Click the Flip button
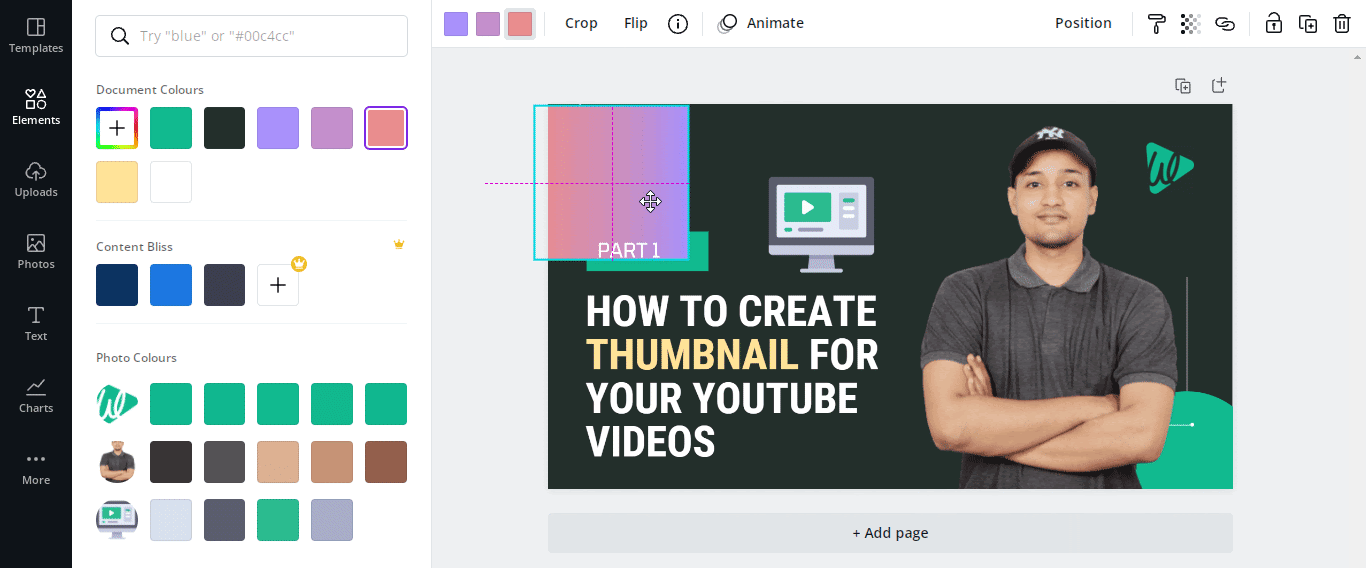Viewport: 1366px width, 568px height. [x=636, y=23]
